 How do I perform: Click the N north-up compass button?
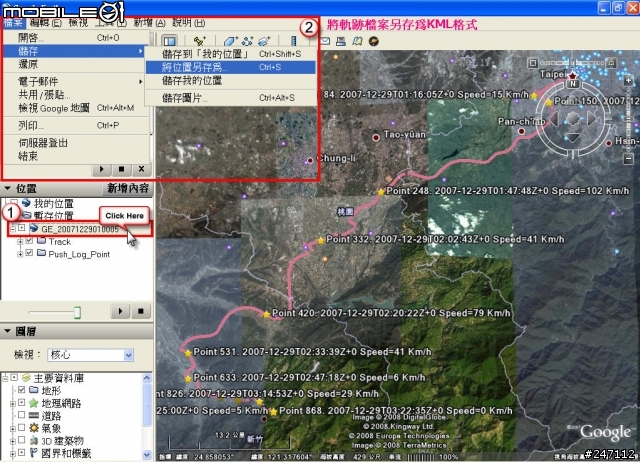573,84
